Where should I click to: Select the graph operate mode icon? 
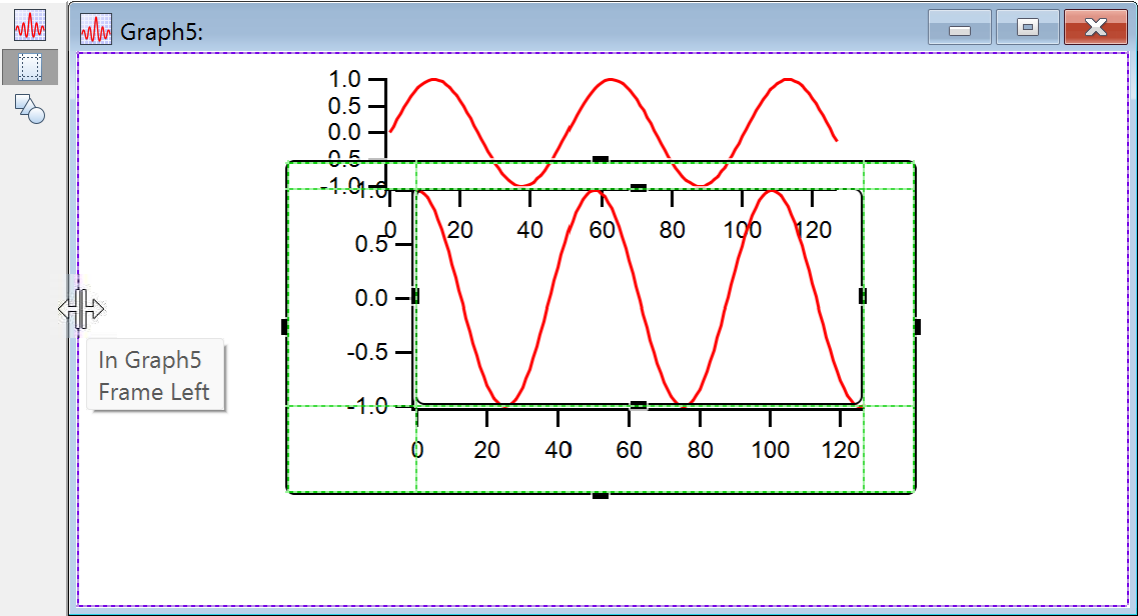pyautogui.click(x=30, y=25)
